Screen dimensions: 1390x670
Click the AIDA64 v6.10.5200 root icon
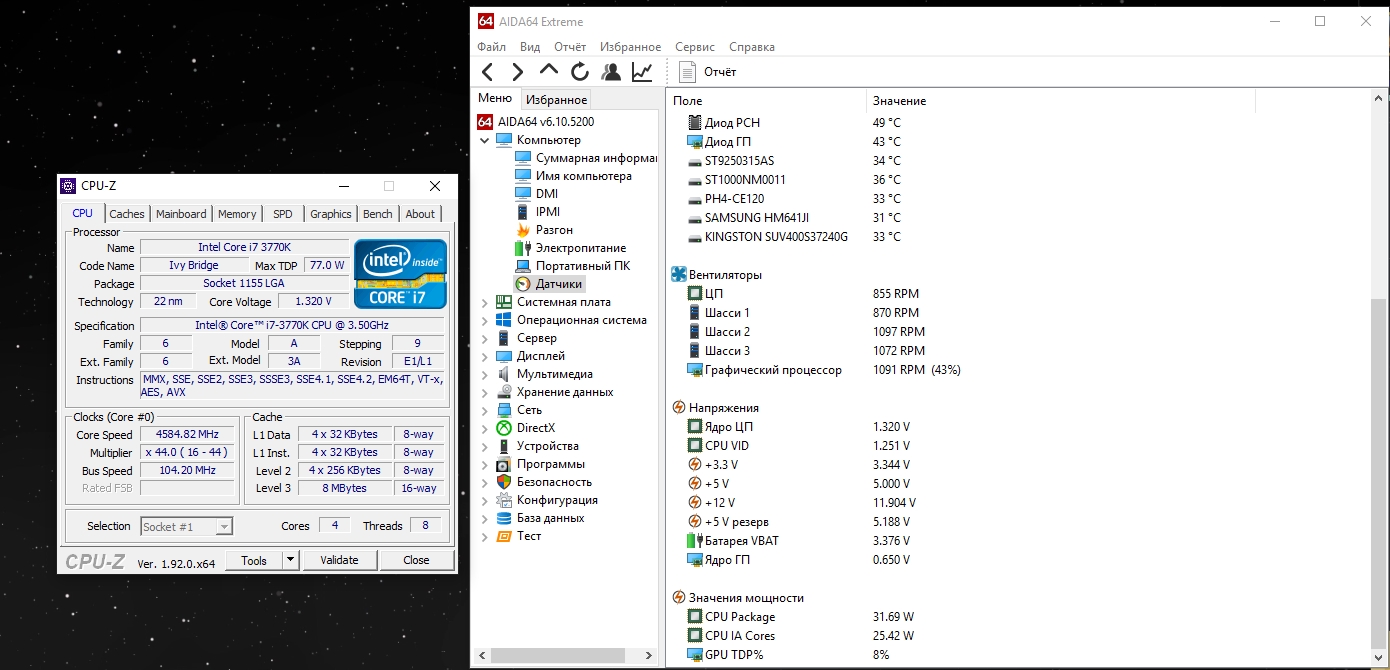[485, 122]
